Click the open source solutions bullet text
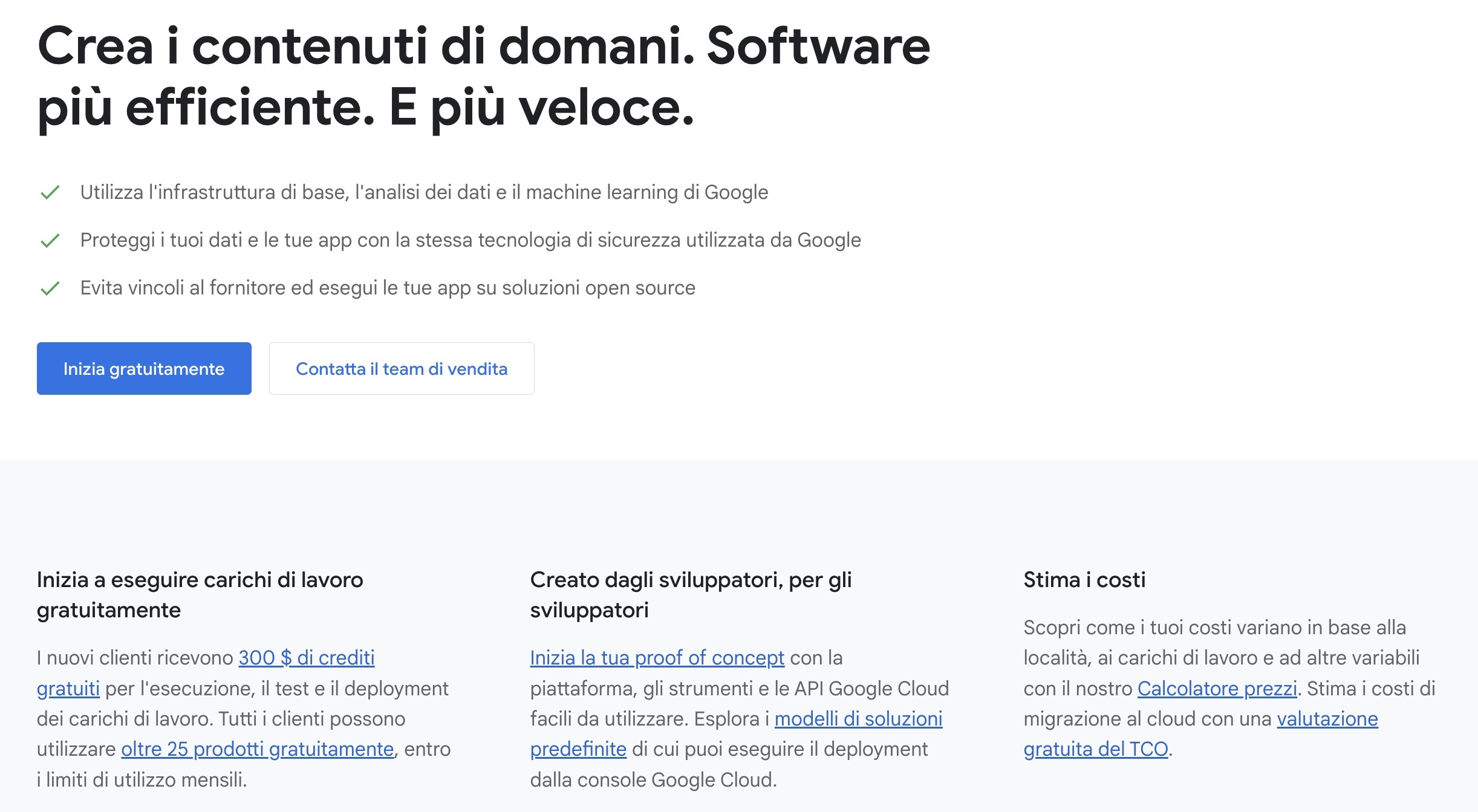Image resolution: width=1478 pixels, height=812 pixels. (x=388, y=289)
